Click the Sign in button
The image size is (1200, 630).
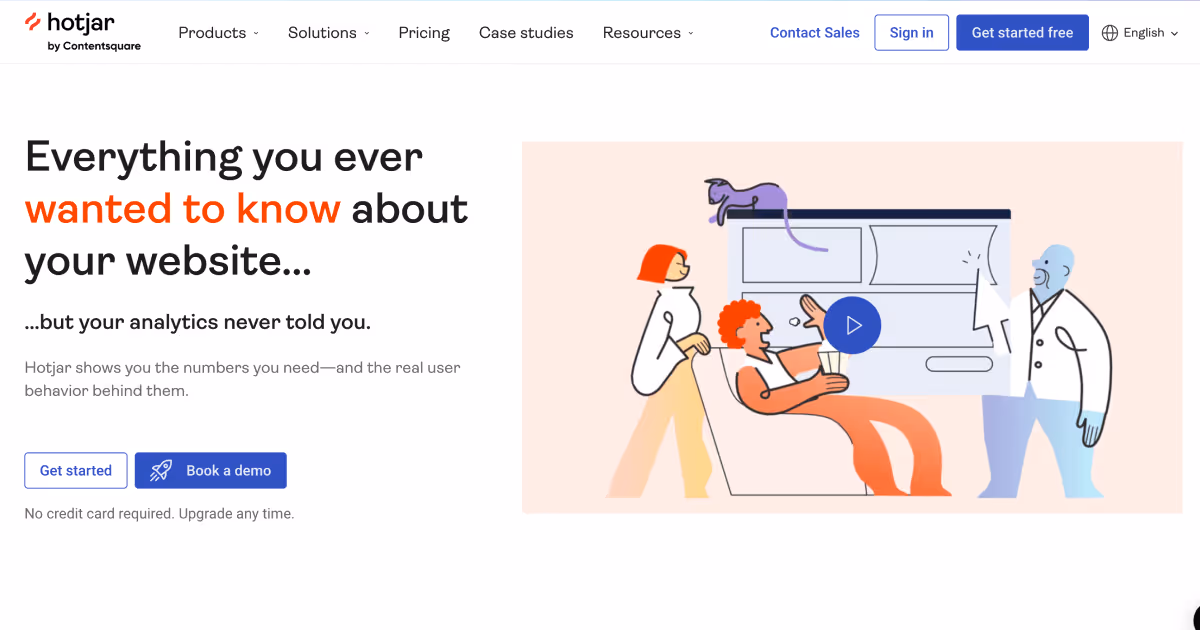click(x=911, y=33)
